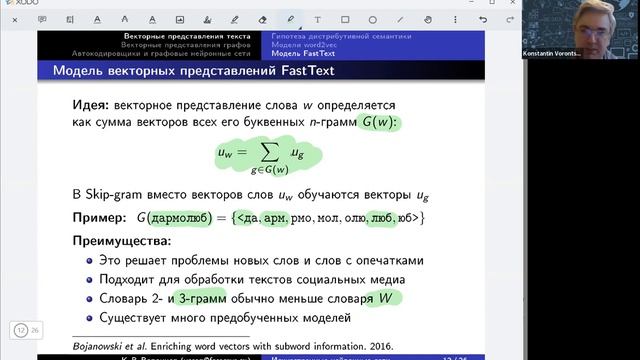640x360 pixels.
Task: Select the ellipse shape tool
Action: [373, 20]
